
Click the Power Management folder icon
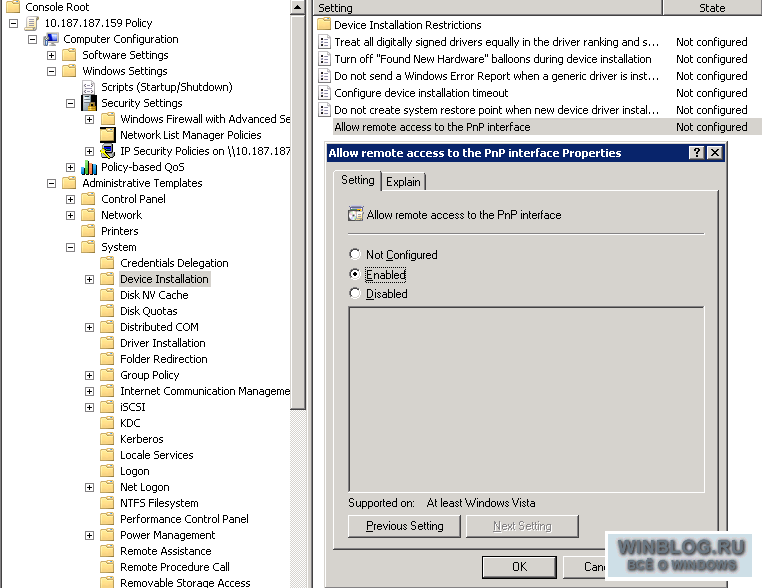coord(107,535)
